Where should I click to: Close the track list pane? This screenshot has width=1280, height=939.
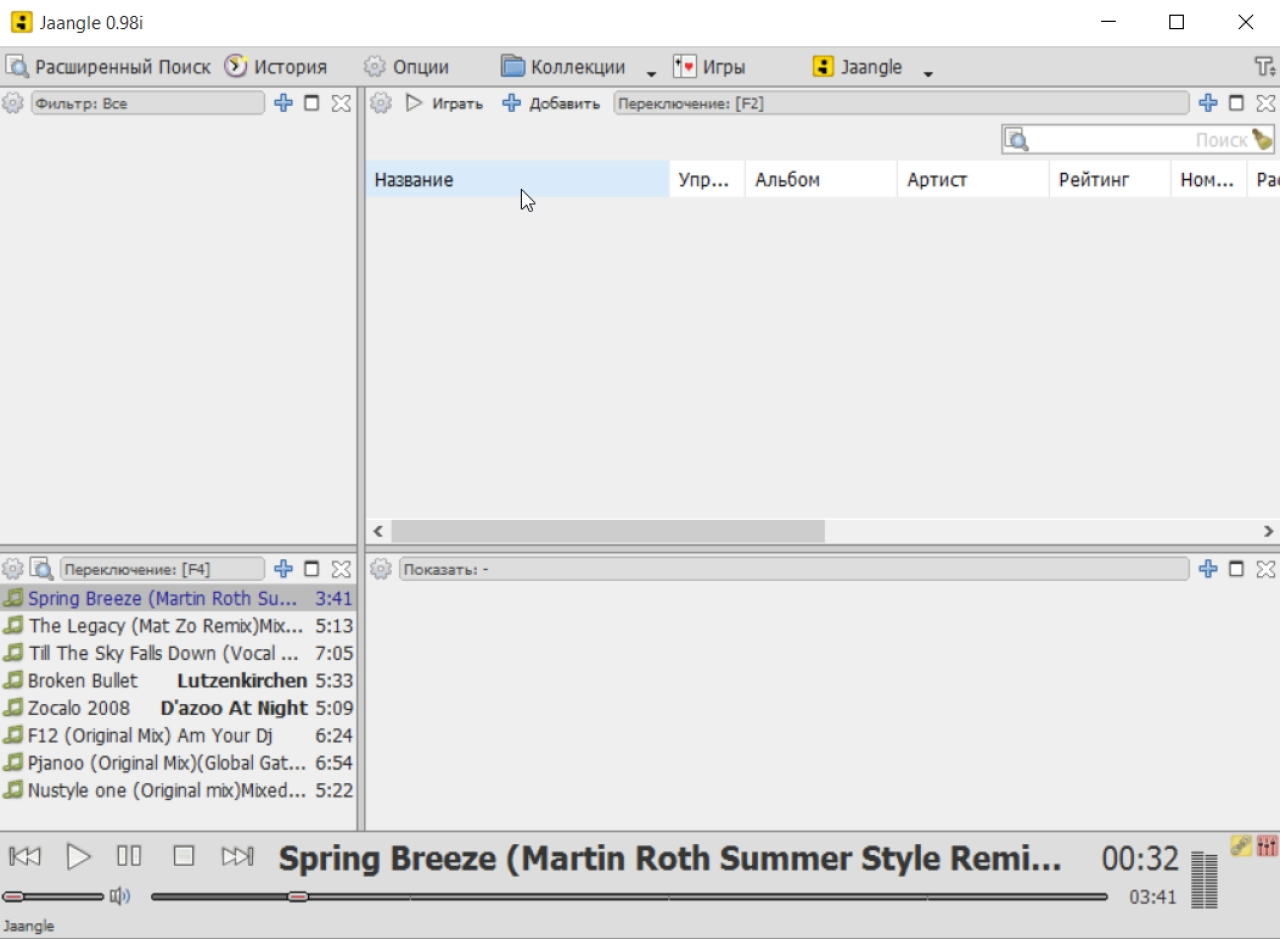point(1265,103)
